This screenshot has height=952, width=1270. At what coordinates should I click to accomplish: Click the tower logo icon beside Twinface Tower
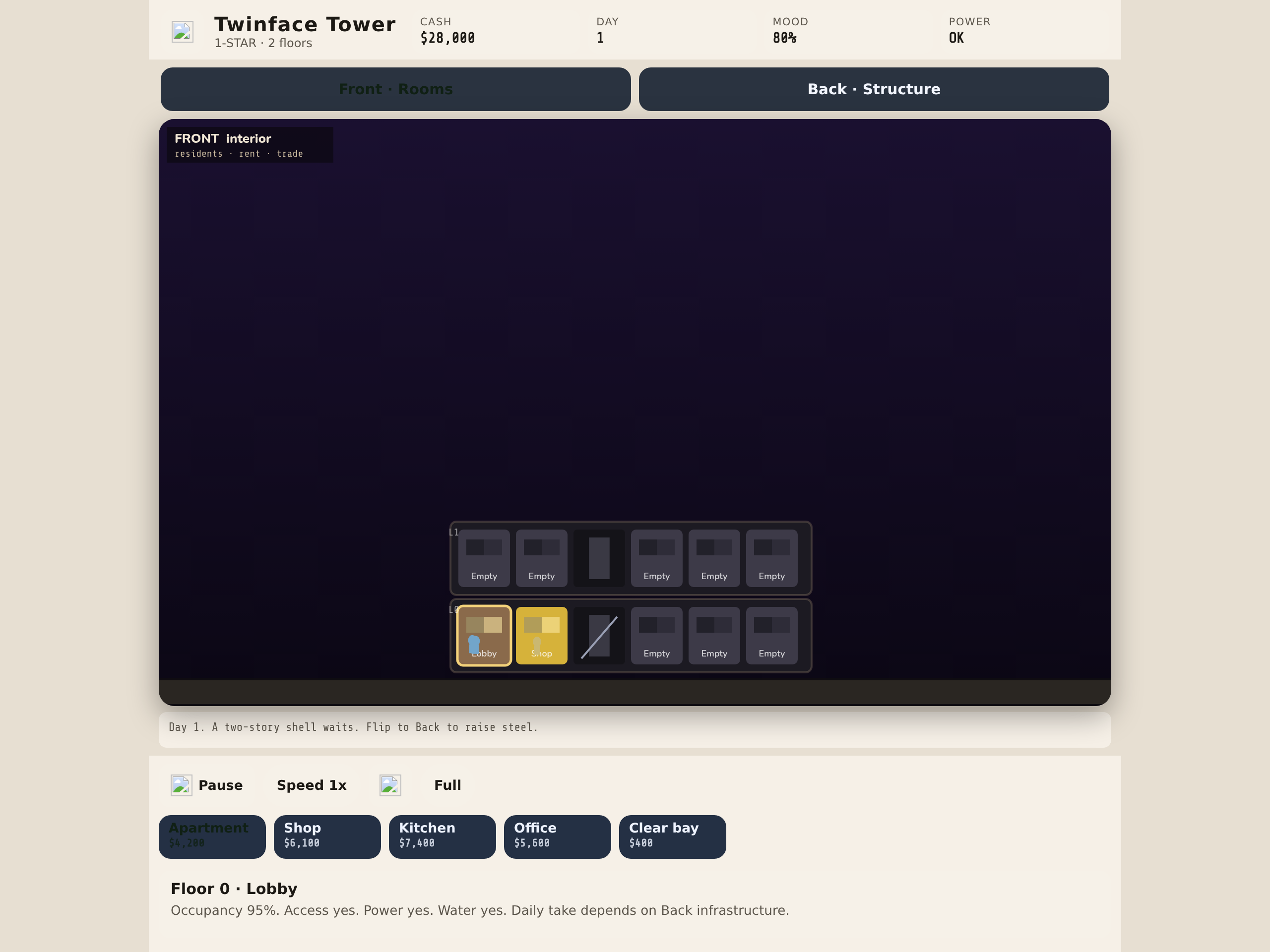pos(183,32)
